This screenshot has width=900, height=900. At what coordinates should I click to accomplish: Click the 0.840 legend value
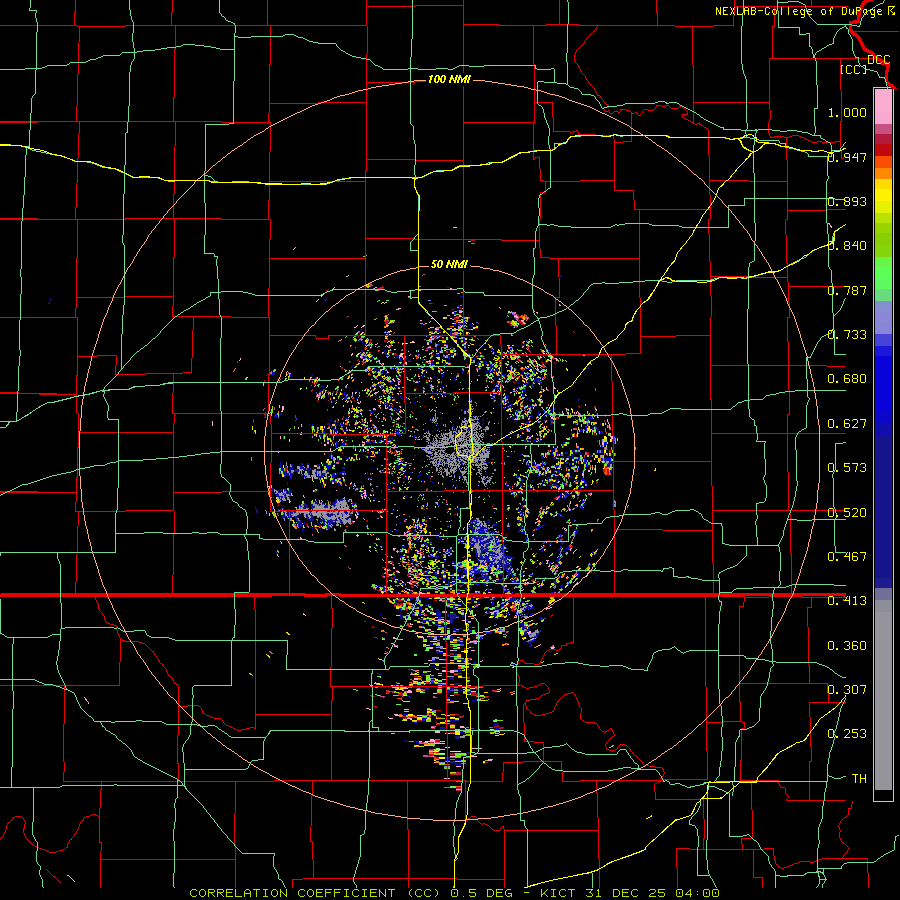[x=847, y=246]
